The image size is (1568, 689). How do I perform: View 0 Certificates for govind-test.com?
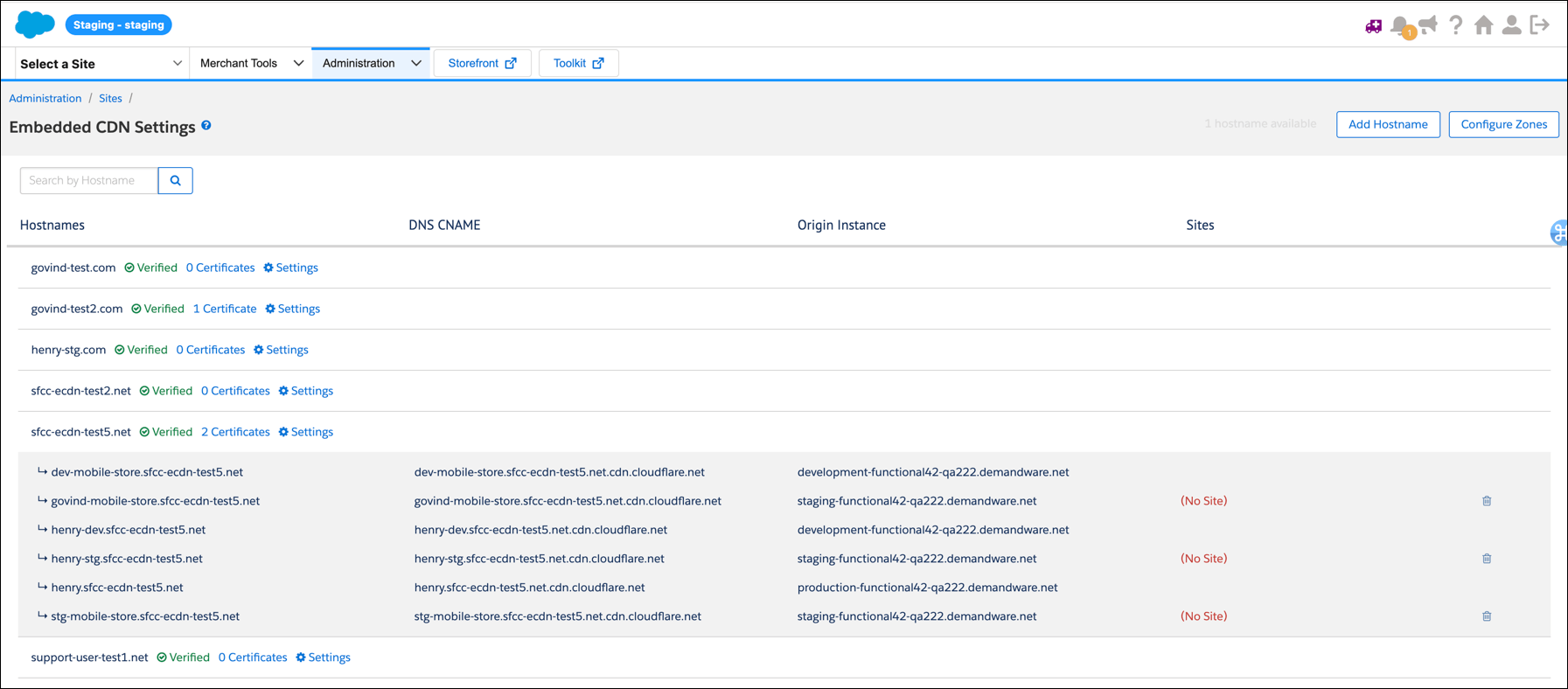pos(220,268)
